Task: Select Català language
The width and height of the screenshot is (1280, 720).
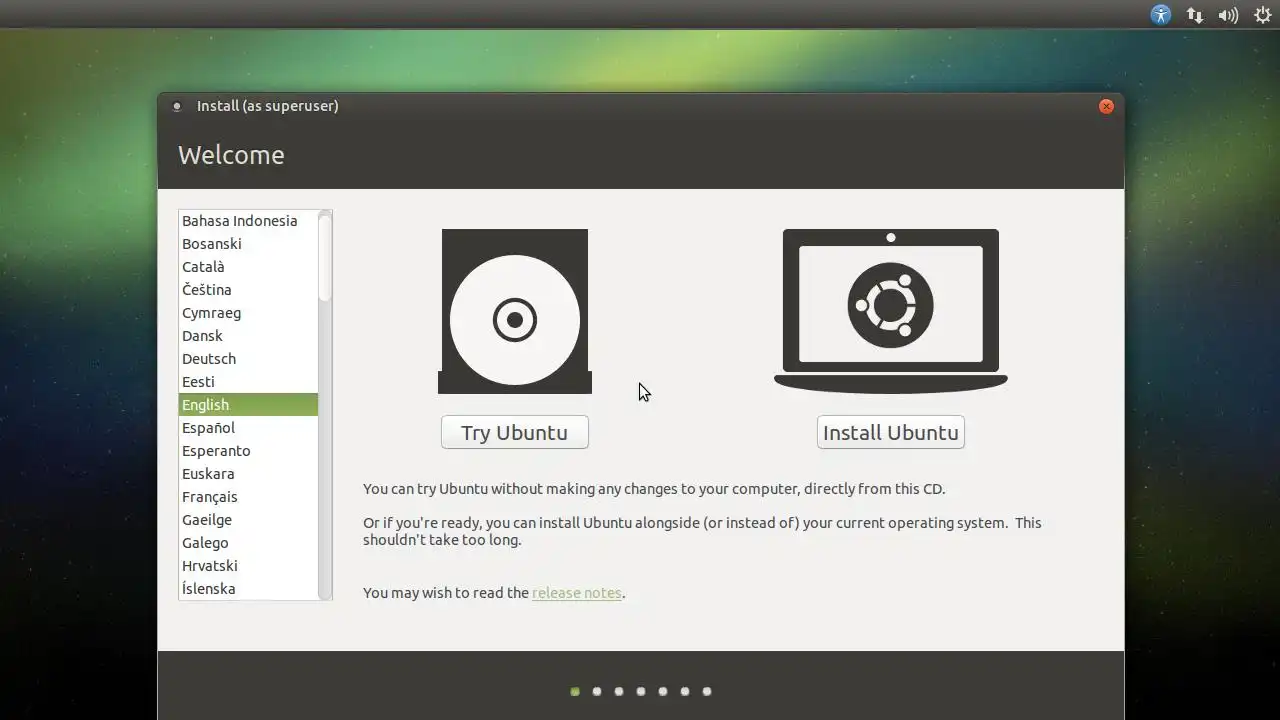Action: pos(248,267)
